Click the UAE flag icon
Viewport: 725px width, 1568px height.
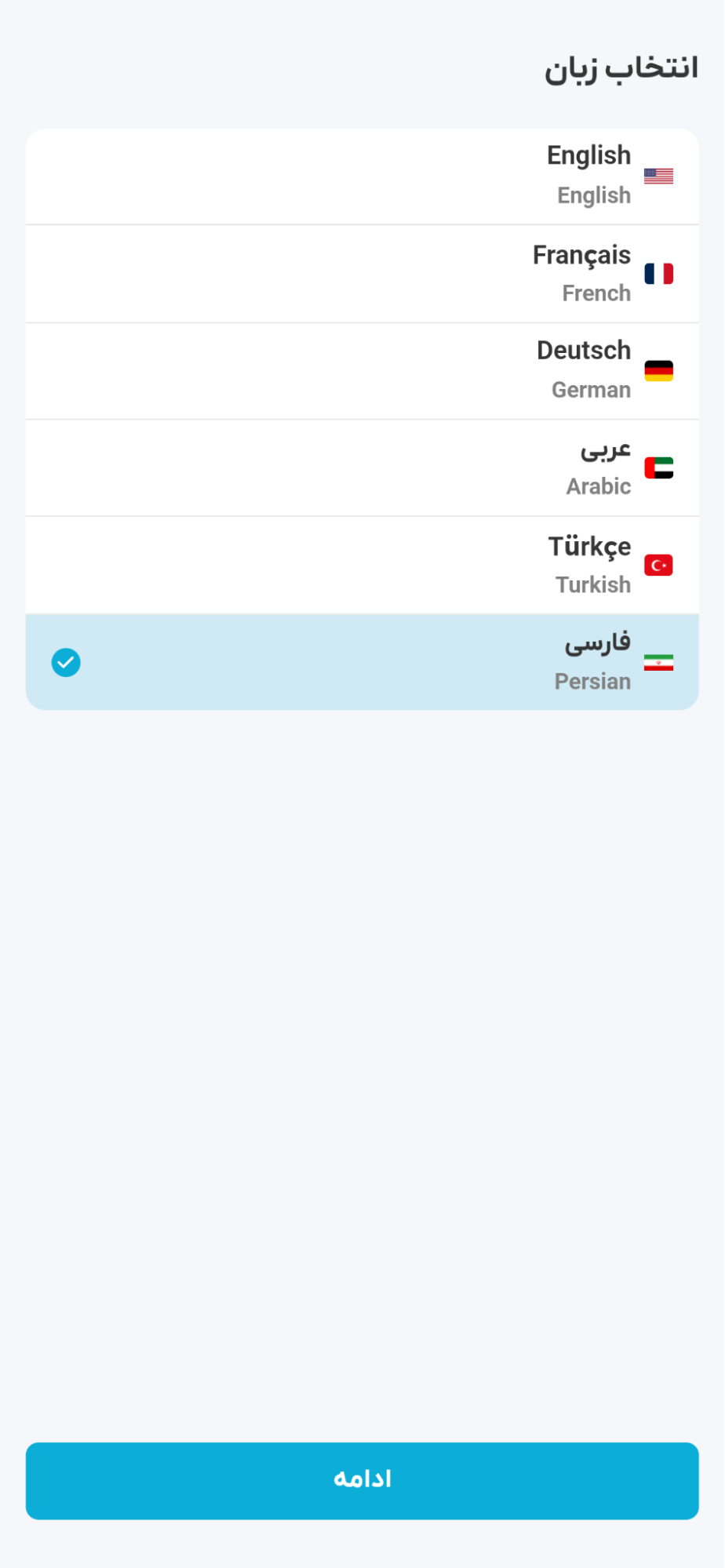[658, 467]
